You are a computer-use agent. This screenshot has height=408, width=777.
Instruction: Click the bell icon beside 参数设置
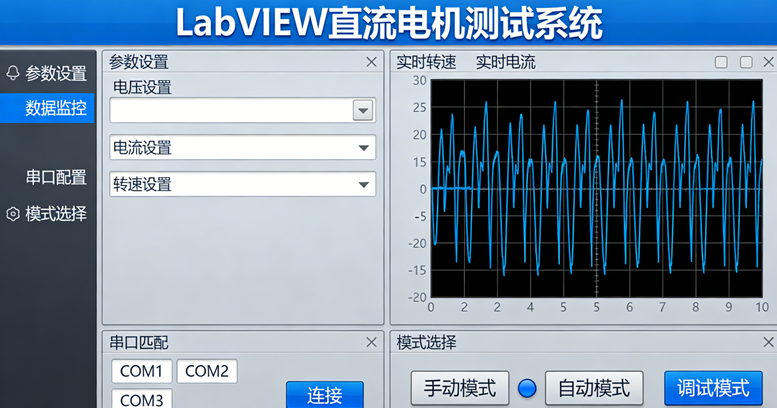pos(13,73)
